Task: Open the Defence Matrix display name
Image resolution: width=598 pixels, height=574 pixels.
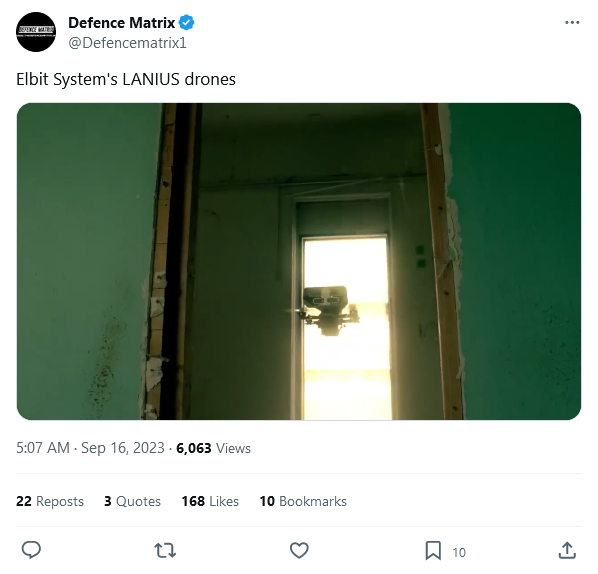Action: [122, 23]
